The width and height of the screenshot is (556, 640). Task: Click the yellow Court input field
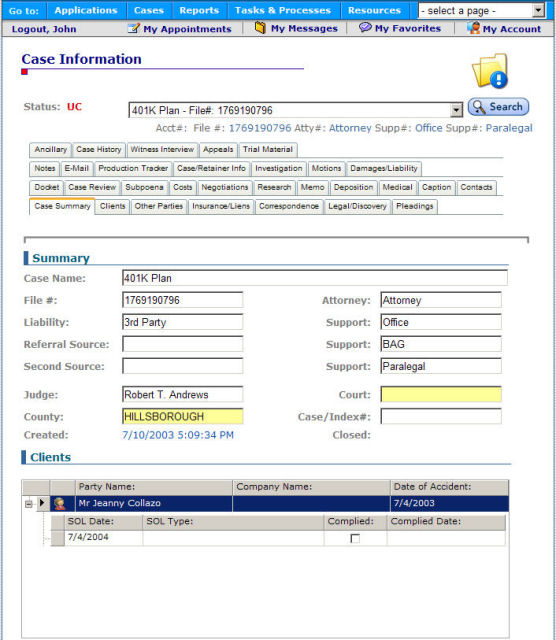pos(441,395)
